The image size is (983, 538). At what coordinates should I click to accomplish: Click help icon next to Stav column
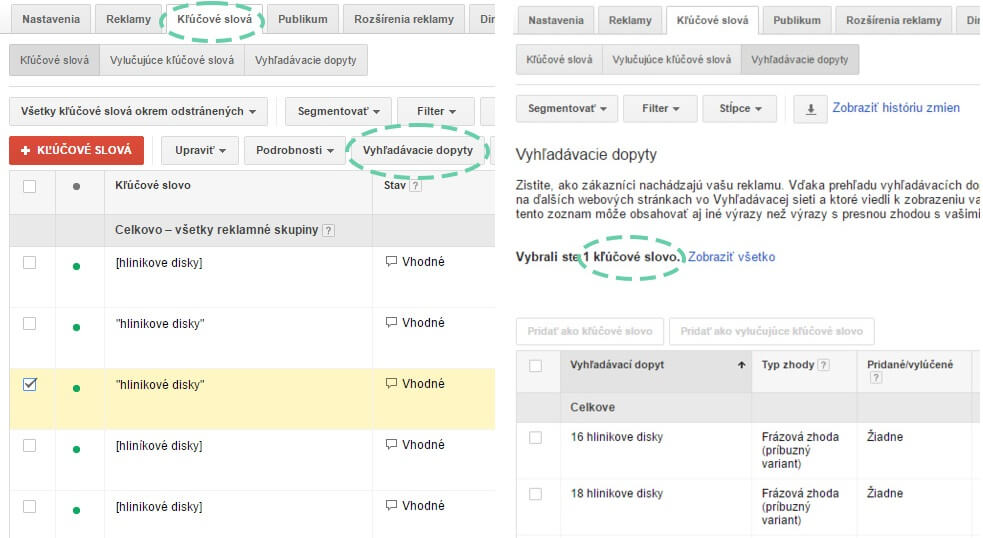[415, 186]
